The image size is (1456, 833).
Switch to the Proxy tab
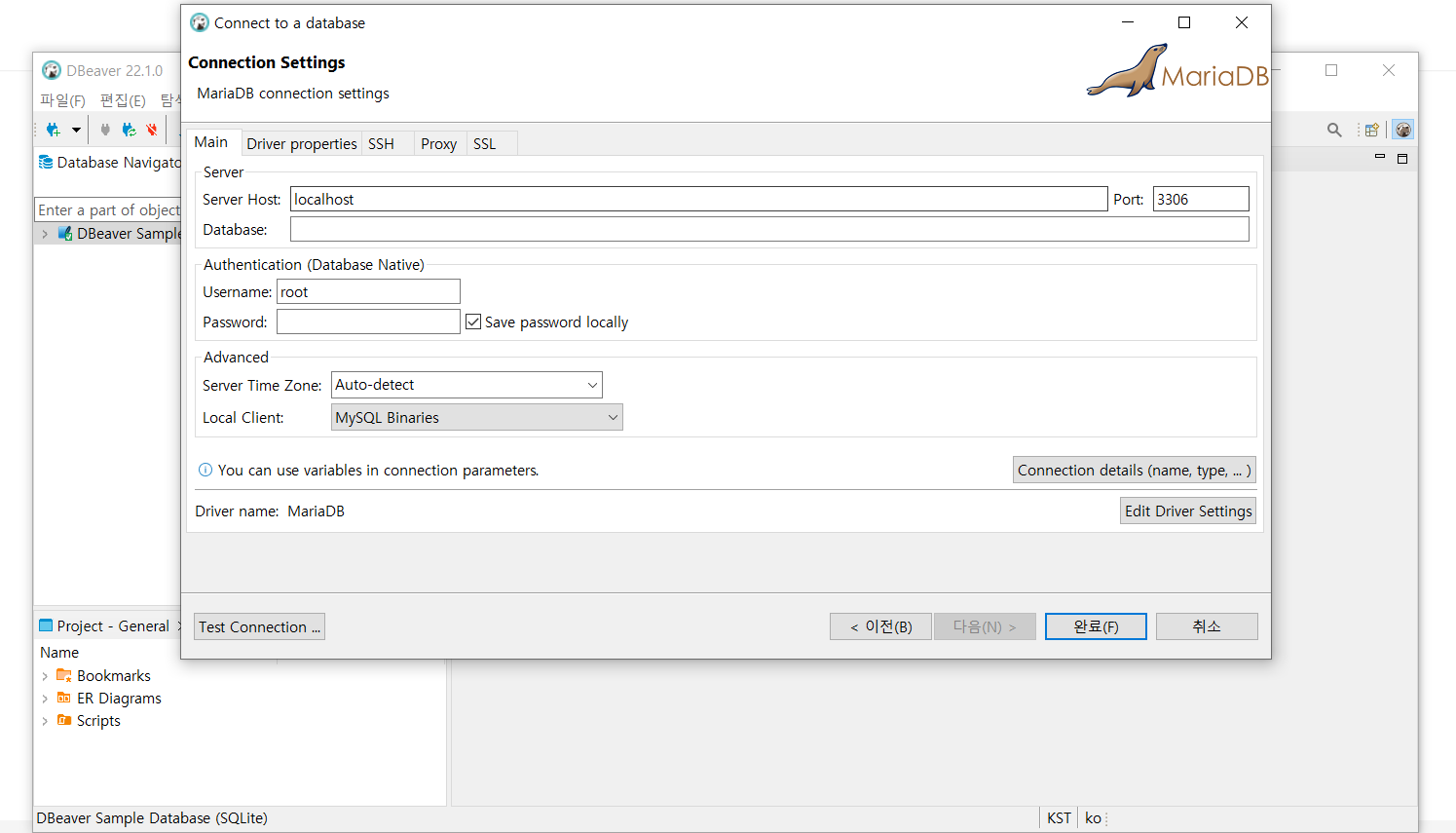tap(438, 143)
